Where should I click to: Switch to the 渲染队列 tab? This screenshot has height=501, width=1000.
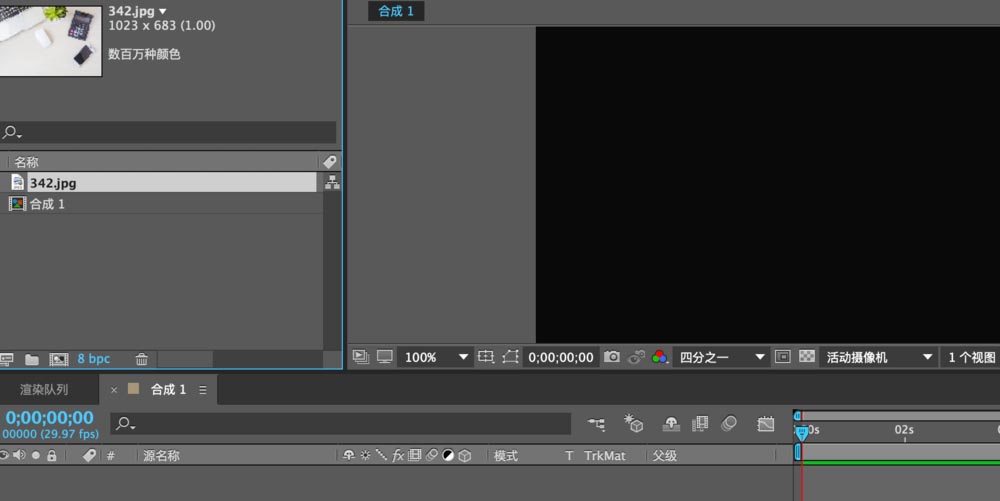click(x=45, y=390)
